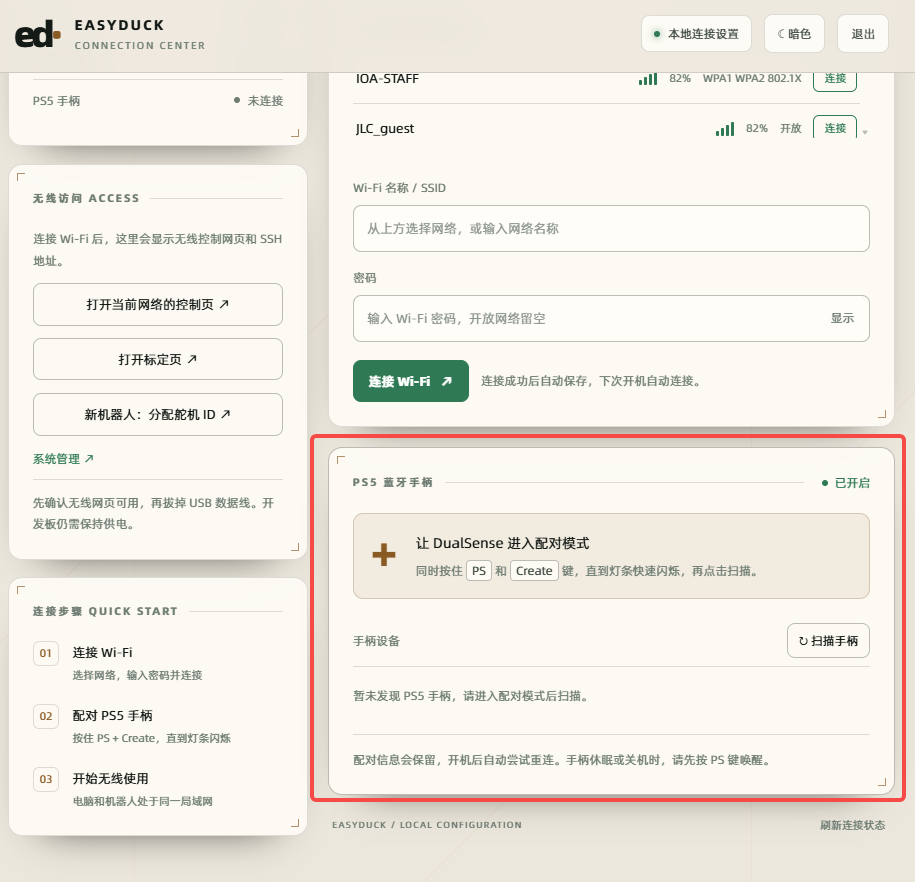Image resolution: width=915 pixels, height=882 pixels.
Task: Click 开始无线使用 step title
Action: coord(110,779)
